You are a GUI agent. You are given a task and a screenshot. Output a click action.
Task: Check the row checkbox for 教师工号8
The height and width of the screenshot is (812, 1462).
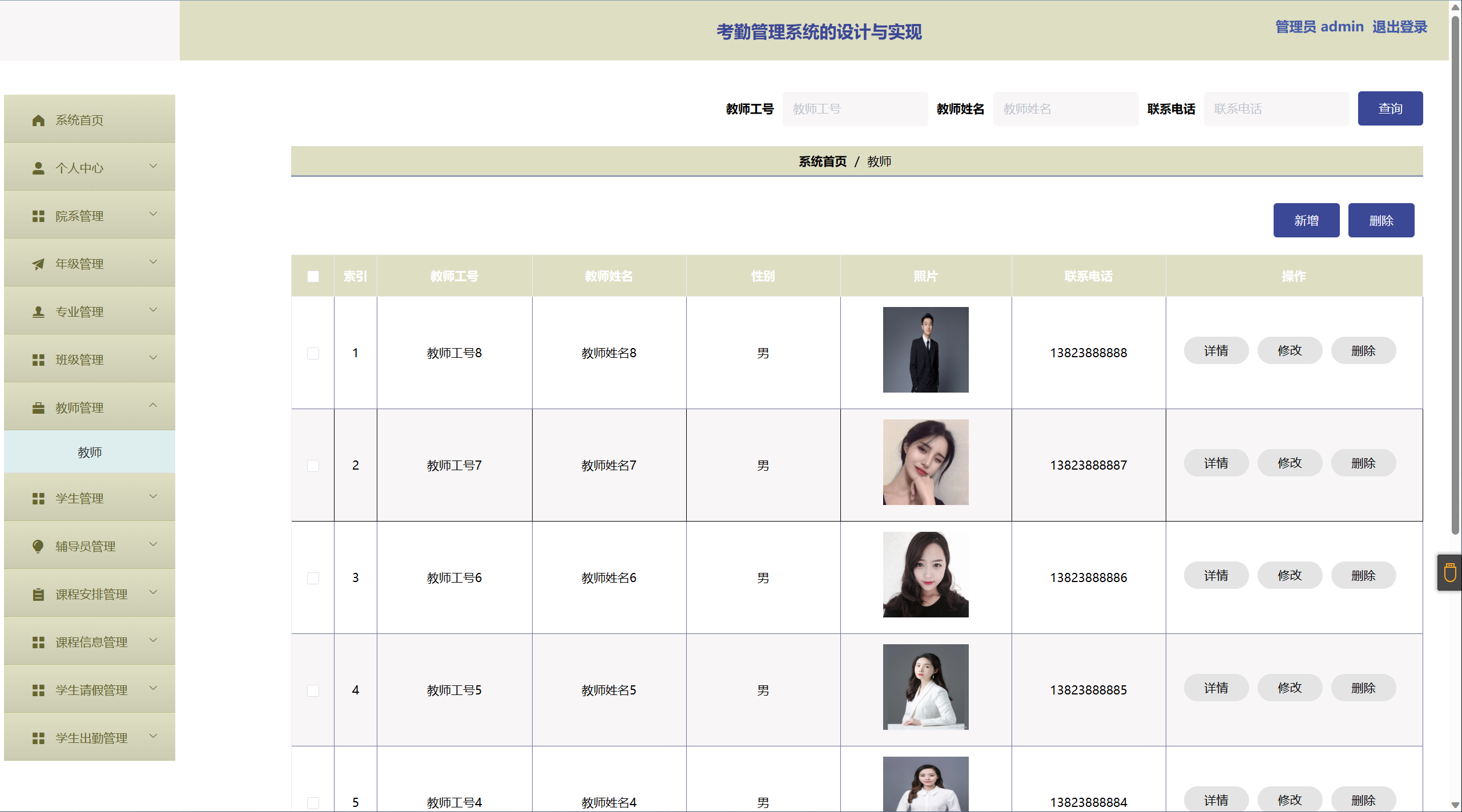[x=313, y=353]
